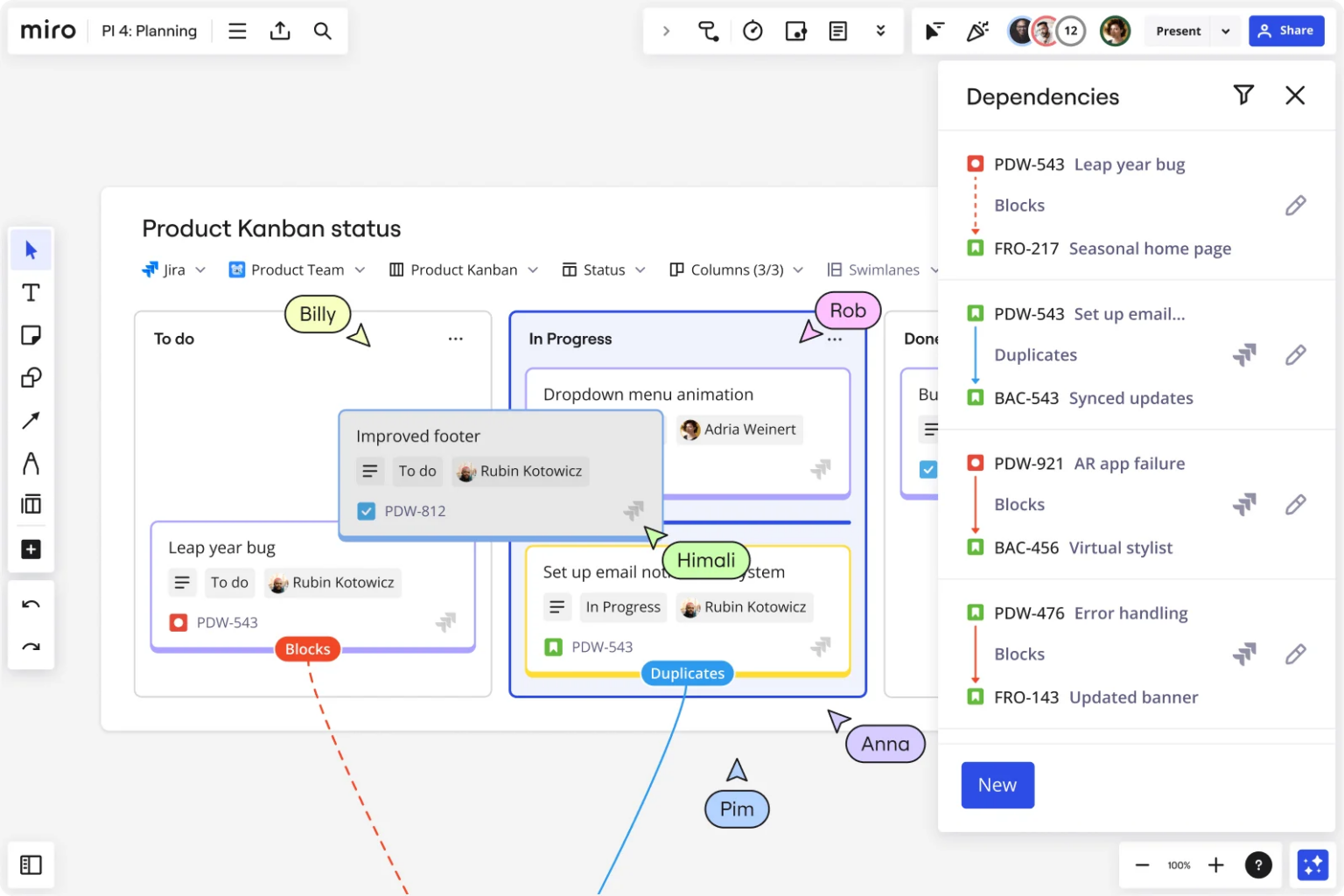Open the Dependencies filter icon
Screen dimensions: 1344x896
tap(1243, 95)
